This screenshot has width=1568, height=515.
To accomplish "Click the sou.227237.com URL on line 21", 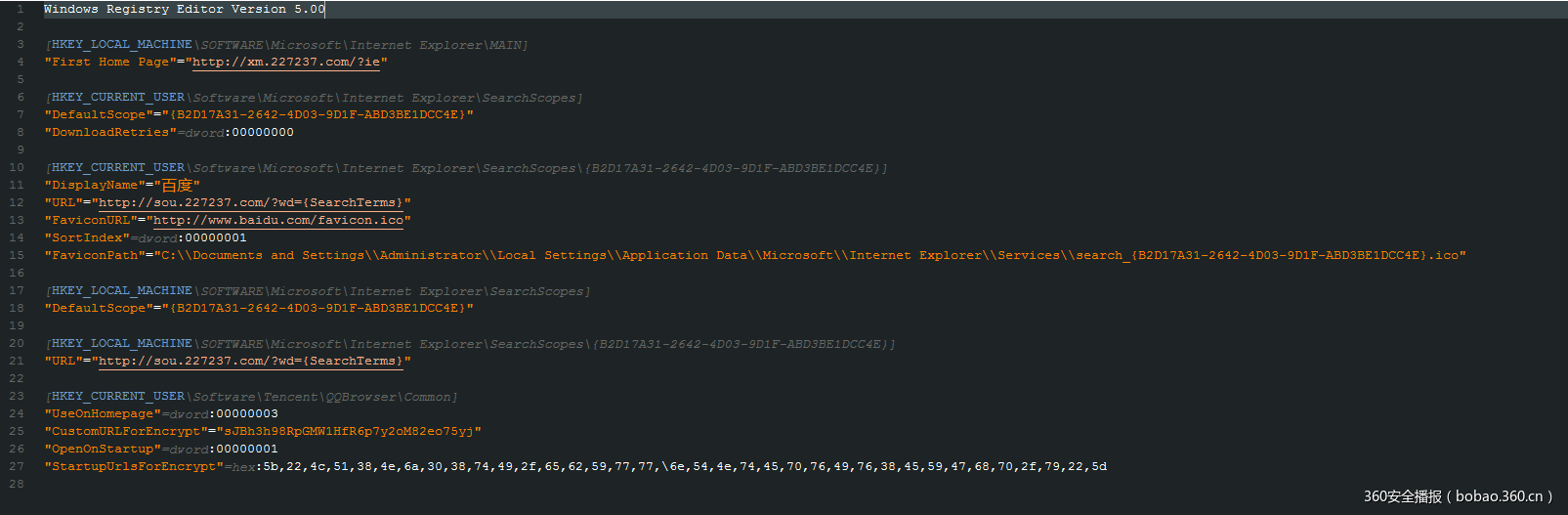I will 250,362.
